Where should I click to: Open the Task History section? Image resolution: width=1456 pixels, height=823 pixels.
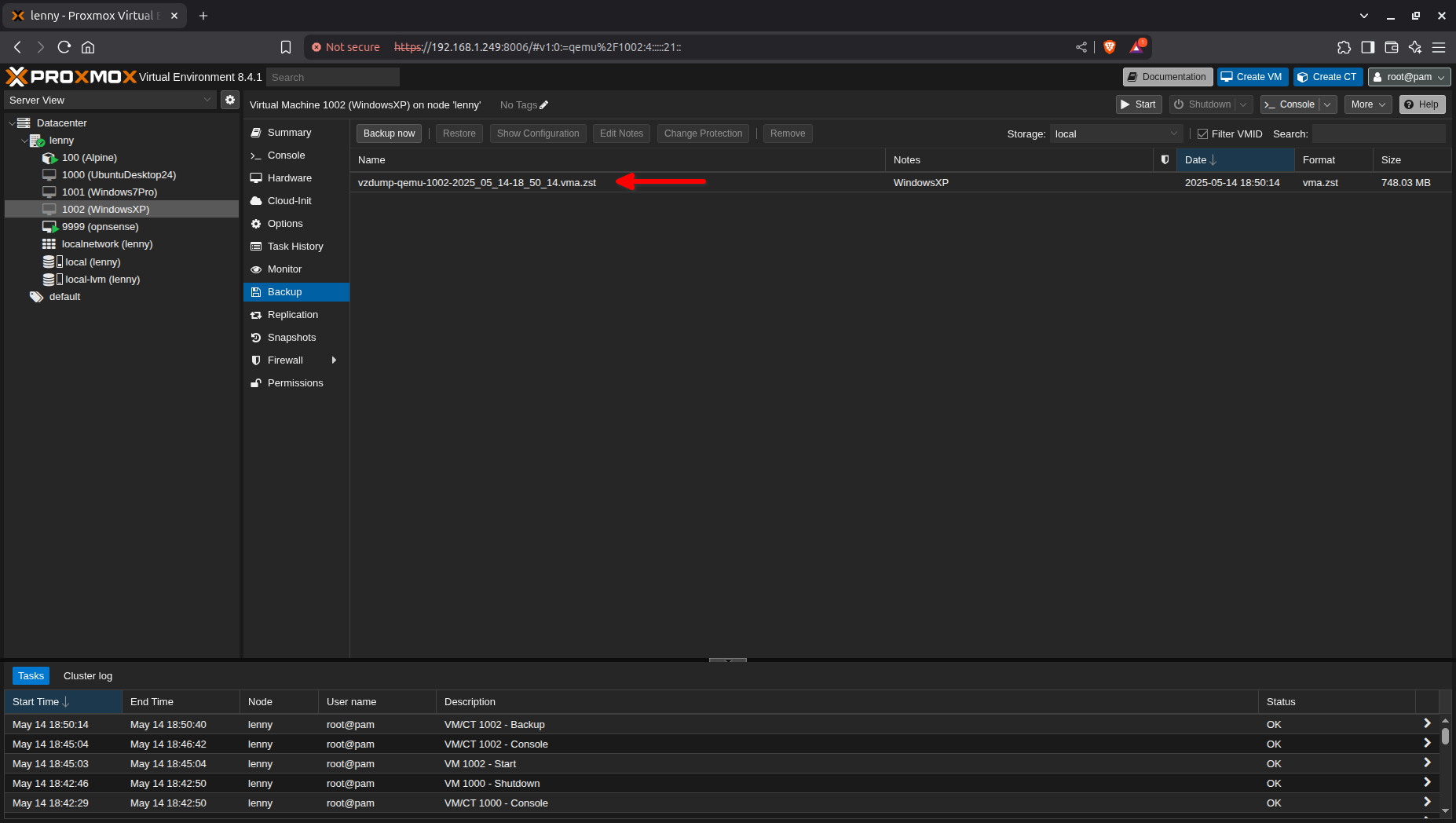tap(297, 247)
